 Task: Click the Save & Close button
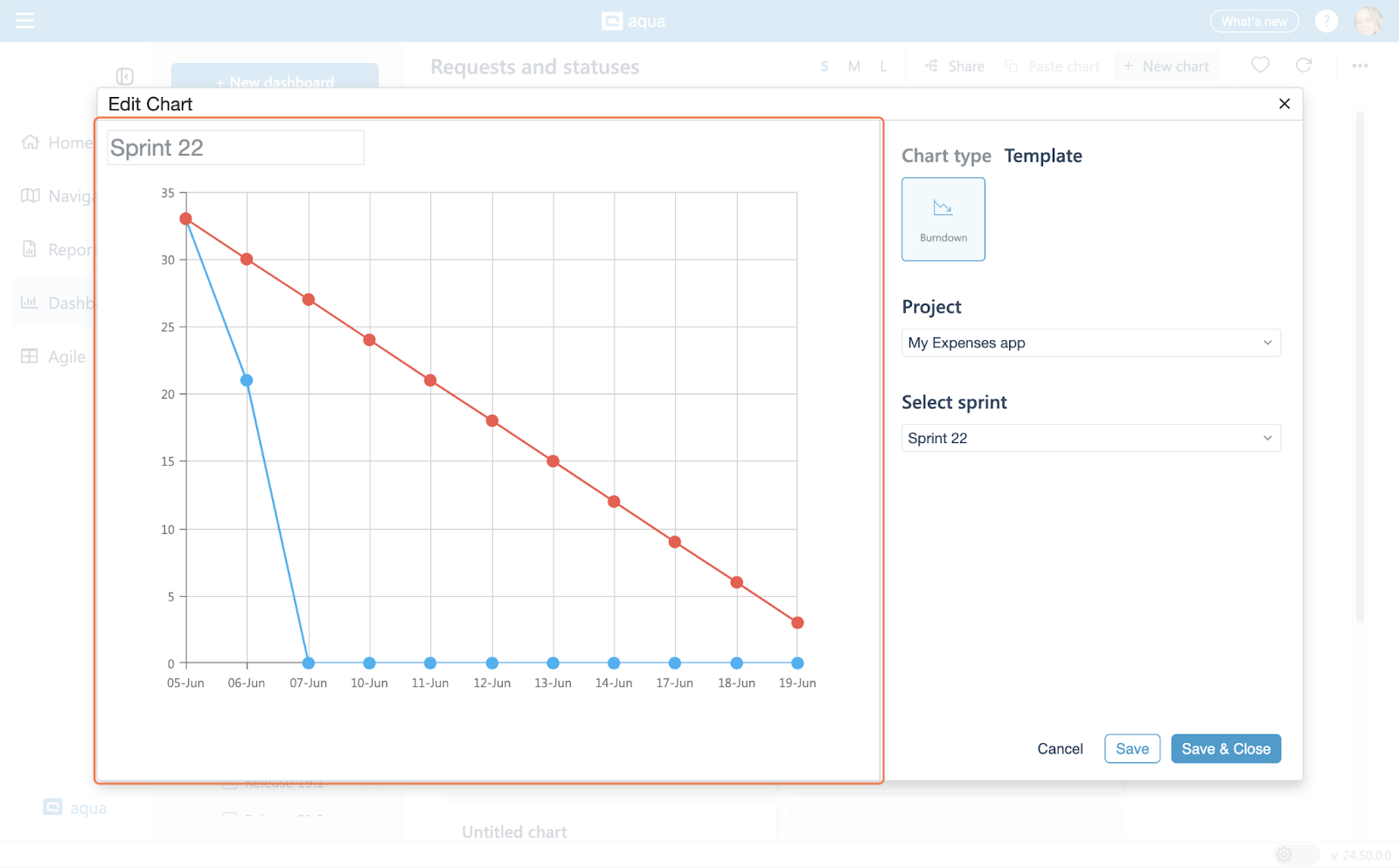(x=1225, y=749)
